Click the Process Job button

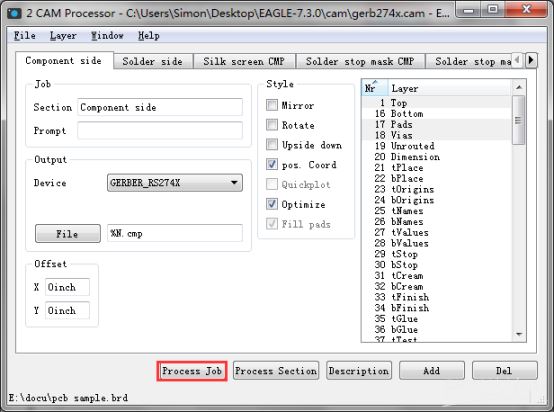click(x=192, y=371)
